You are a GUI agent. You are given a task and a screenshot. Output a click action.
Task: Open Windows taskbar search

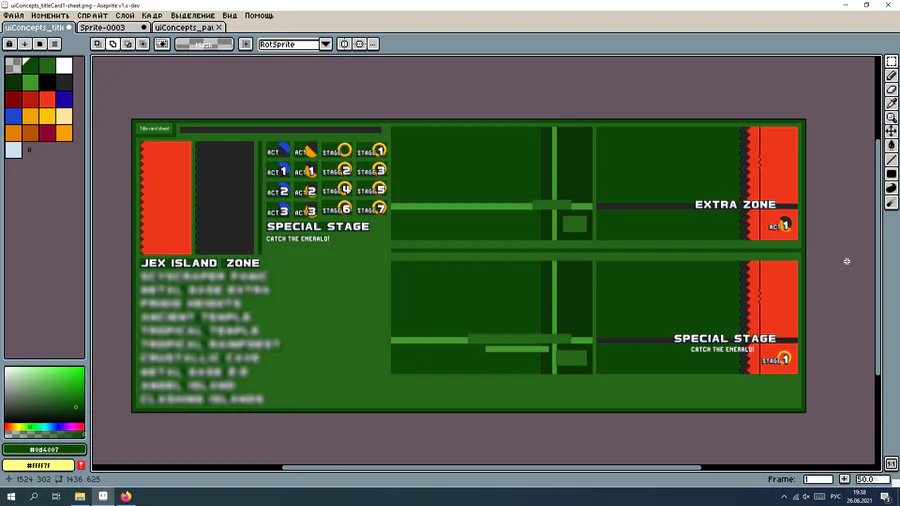point(34,497)
